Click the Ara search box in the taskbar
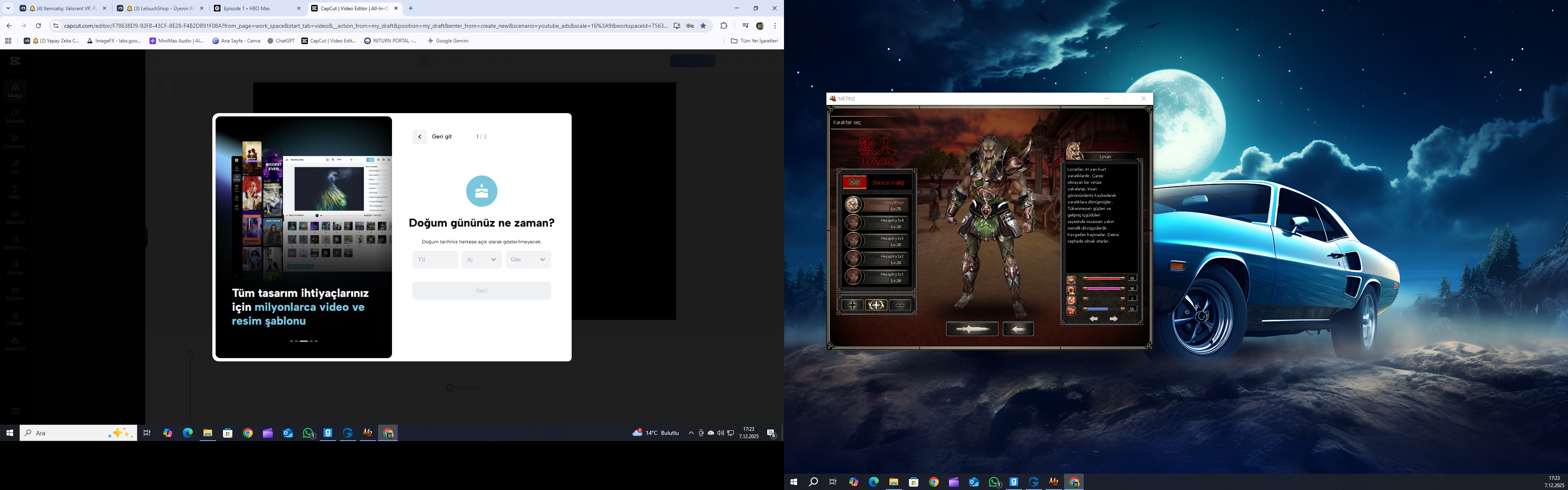 pyautogui.click(x=78, y=433)
